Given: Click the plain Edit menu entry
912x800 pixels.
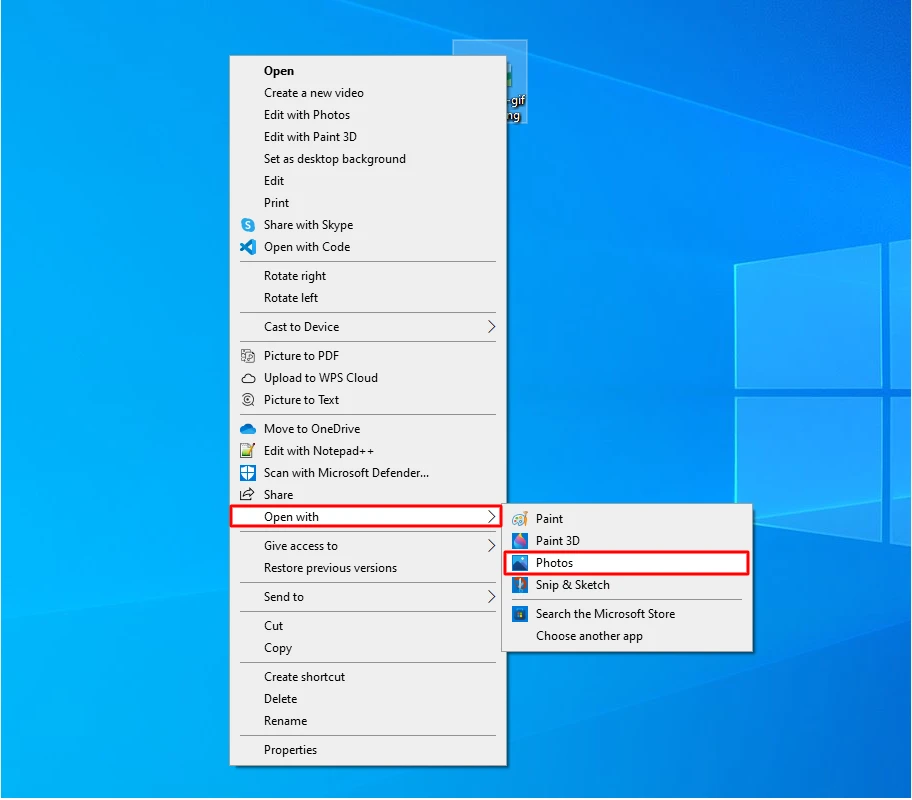Looking at the screenshot, I should [368, 181].
